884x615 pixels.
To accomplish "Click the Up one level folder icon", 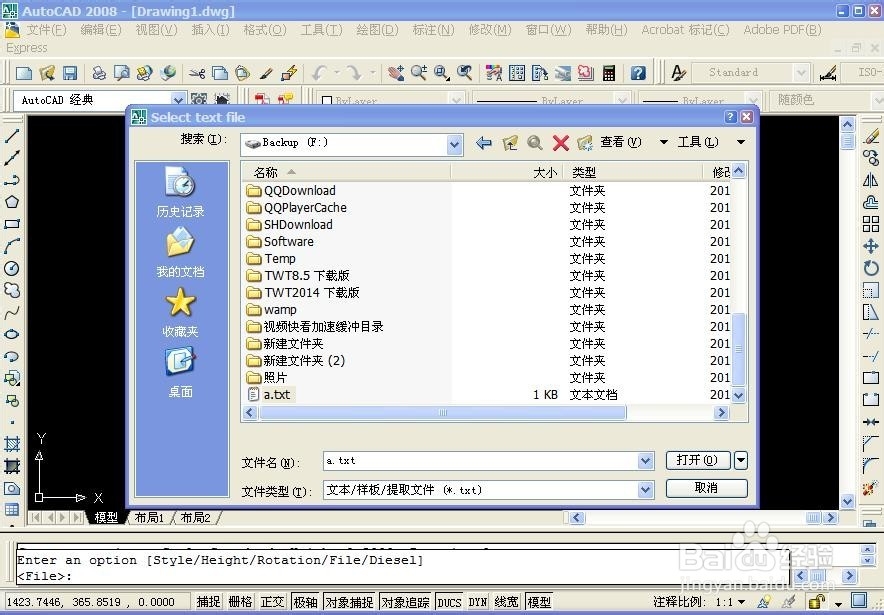I will (x=510, y=143).
